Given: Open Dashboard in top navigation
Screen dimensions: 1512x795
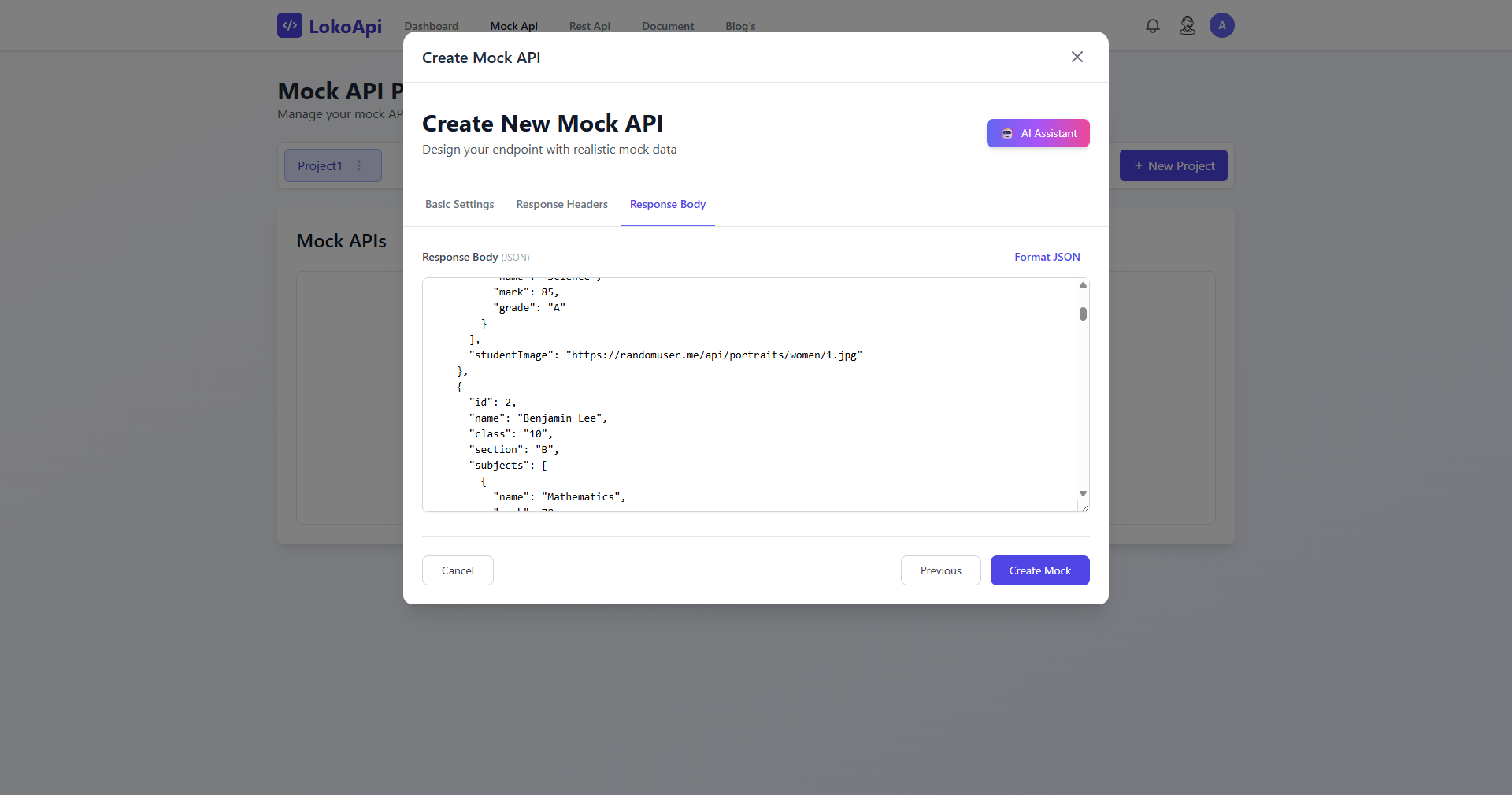Looking at the screenshot, I should [432, 26].
